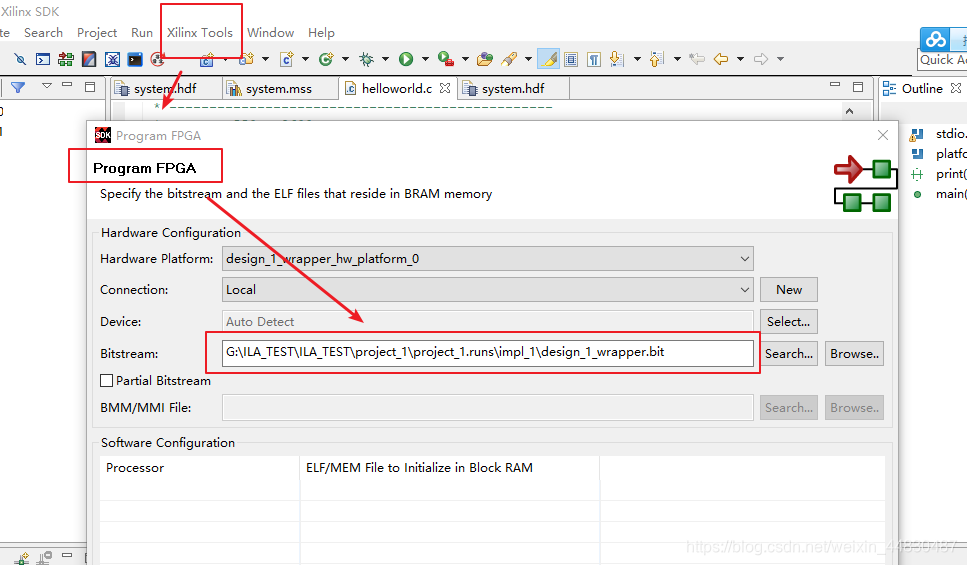The image size is (967, 565).
Task: Click the green Debug bug icon
Action: (366, 59)
